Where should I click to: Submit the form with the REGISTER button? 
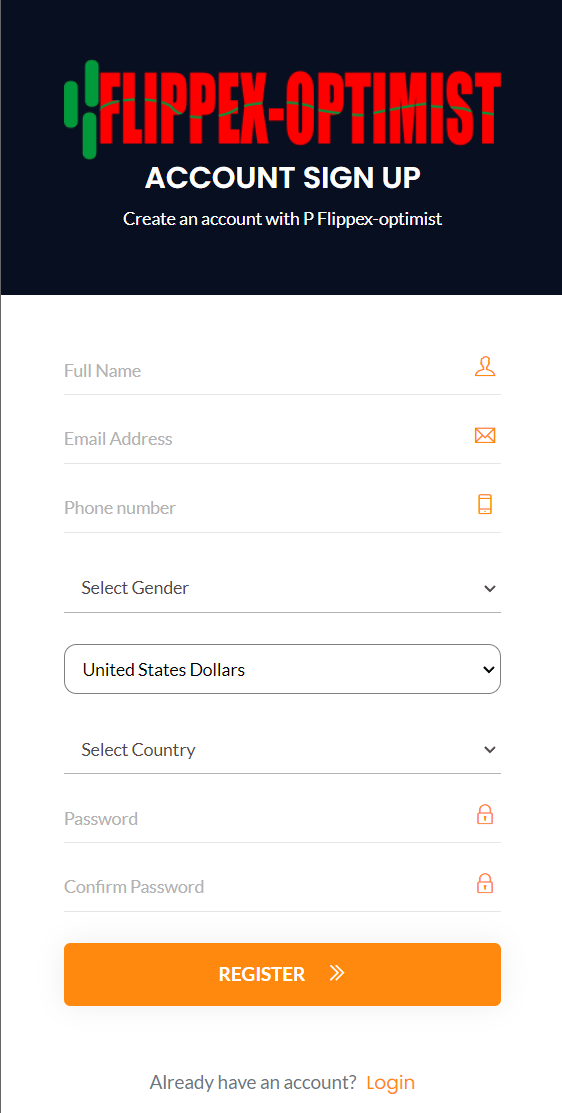tap(282, 974)
